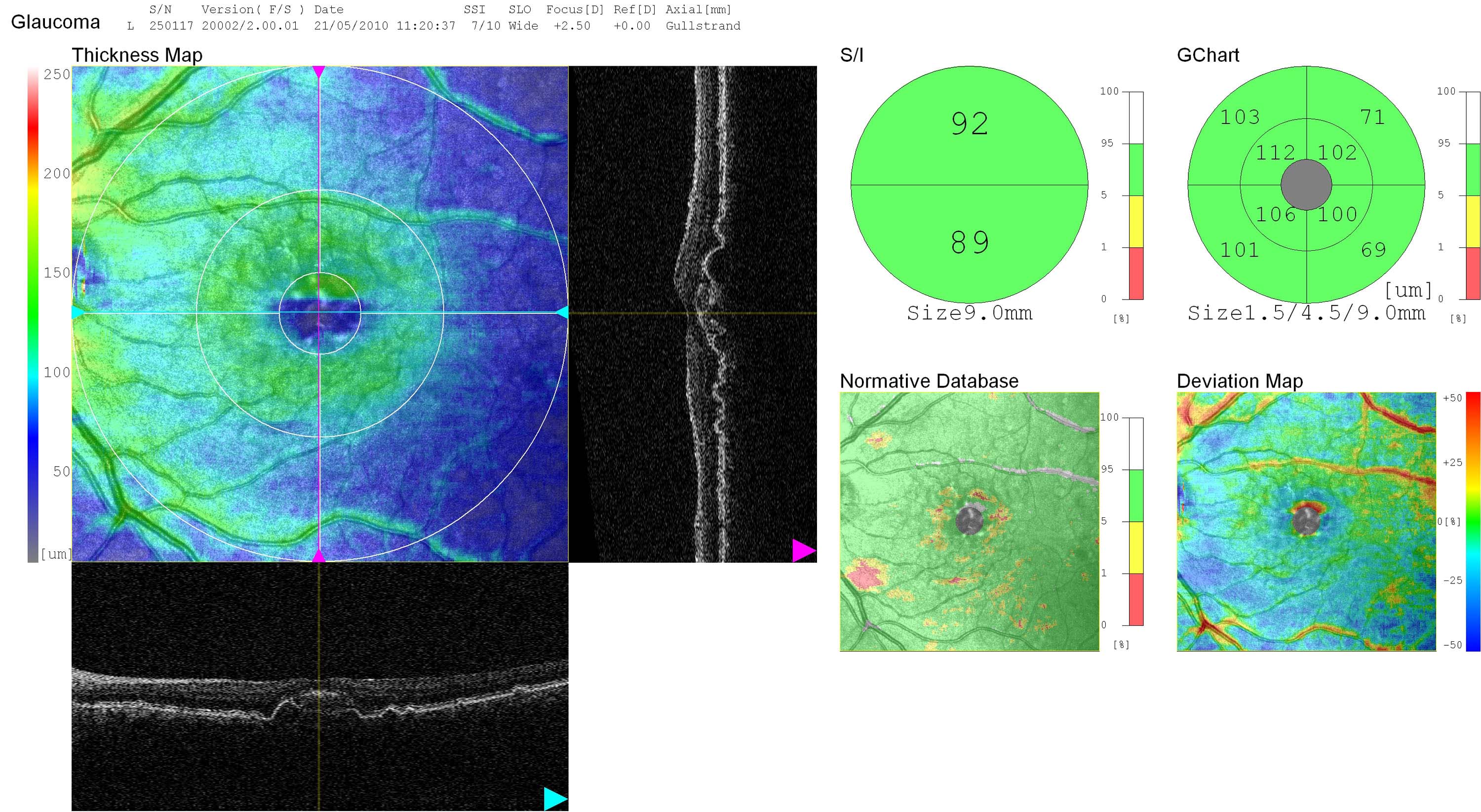Select GChart inner sector value 112
The image size is (1481, 812).
click(x=1275, y=153)
